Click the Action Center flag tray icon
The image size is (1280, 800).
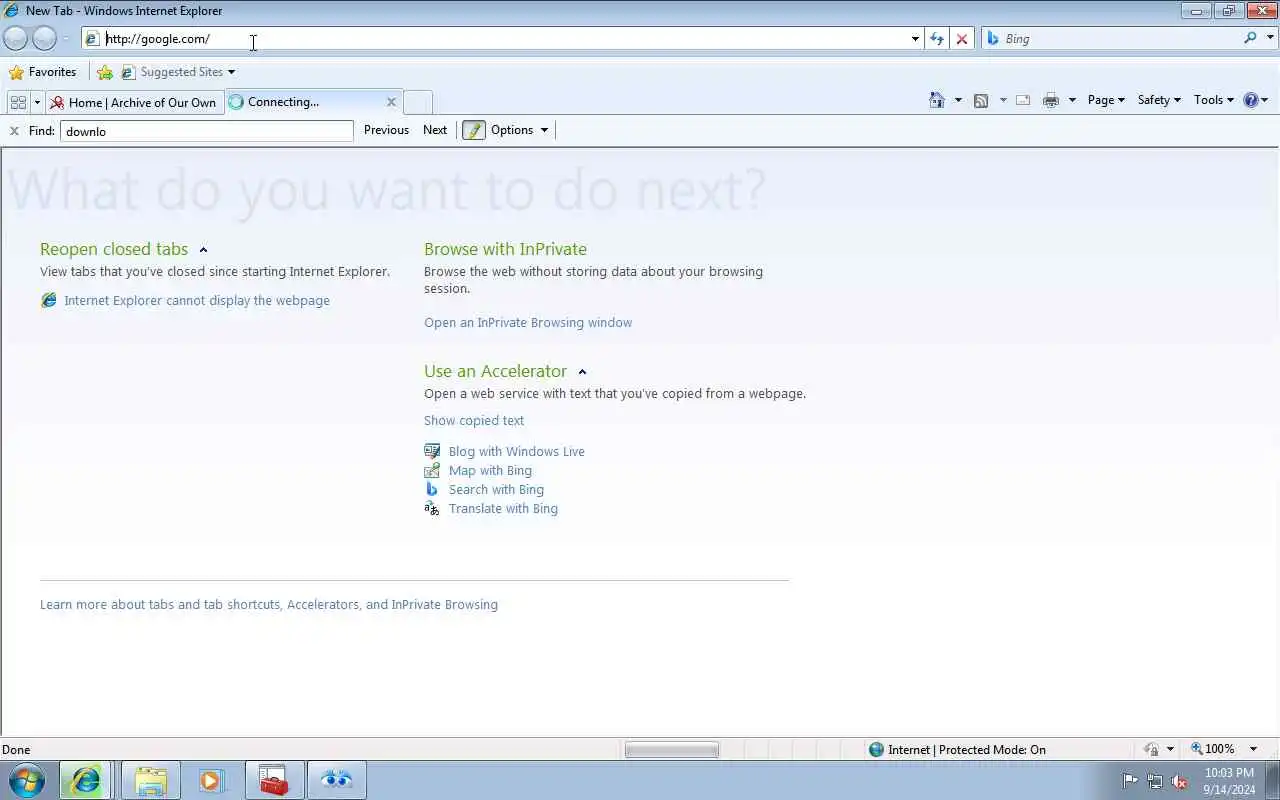pyautogui.click(x=1131, y=781)
